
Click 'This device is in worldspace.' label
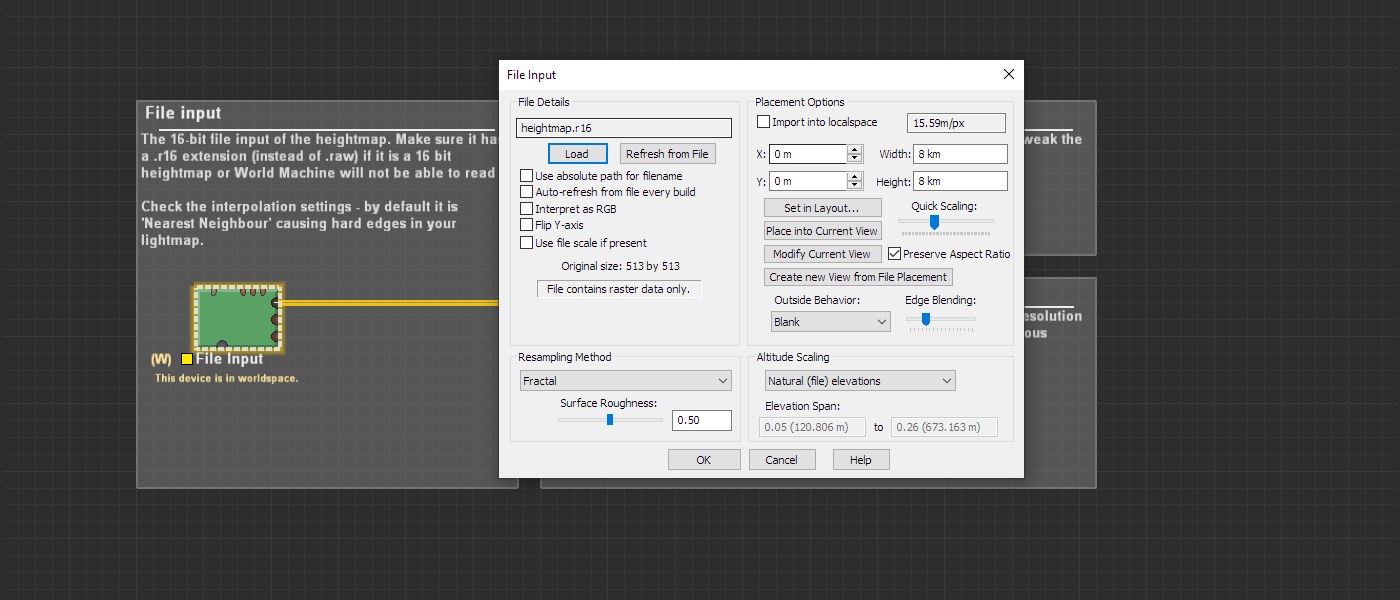[226, 379]
